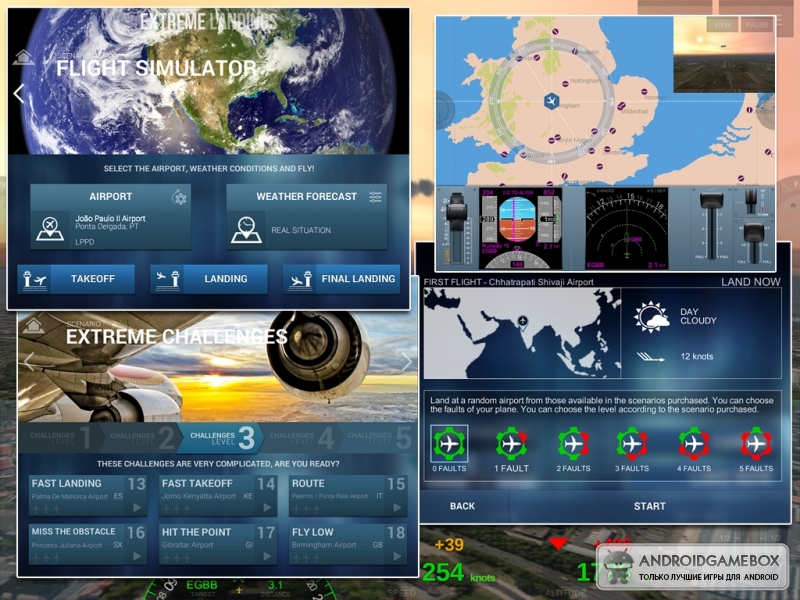
Task: Click the TAKEOFF button
Action: click(x=77, y=279)
